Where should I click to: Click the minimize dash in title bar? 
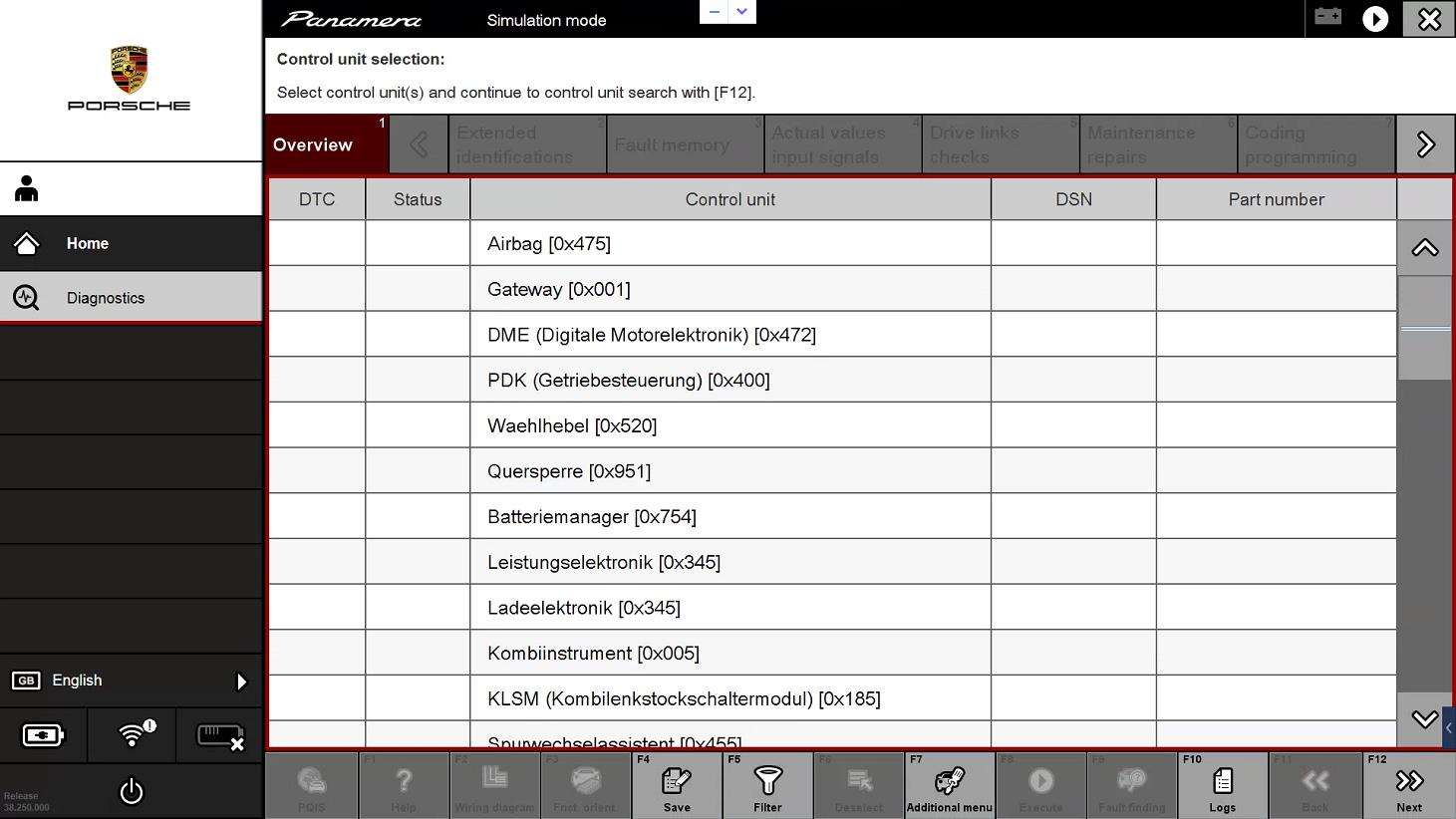714,12
